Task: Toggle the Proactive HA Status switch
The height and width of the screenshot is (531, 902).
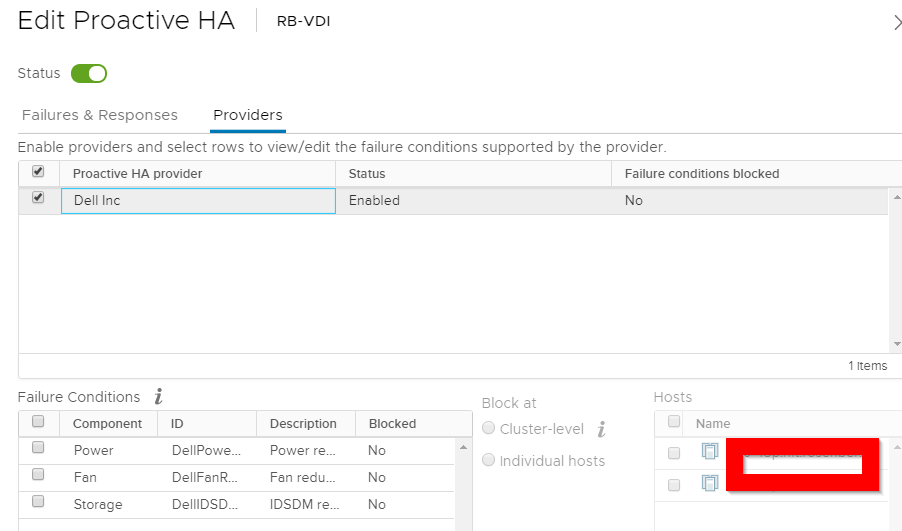Action: tap(89, 74)
